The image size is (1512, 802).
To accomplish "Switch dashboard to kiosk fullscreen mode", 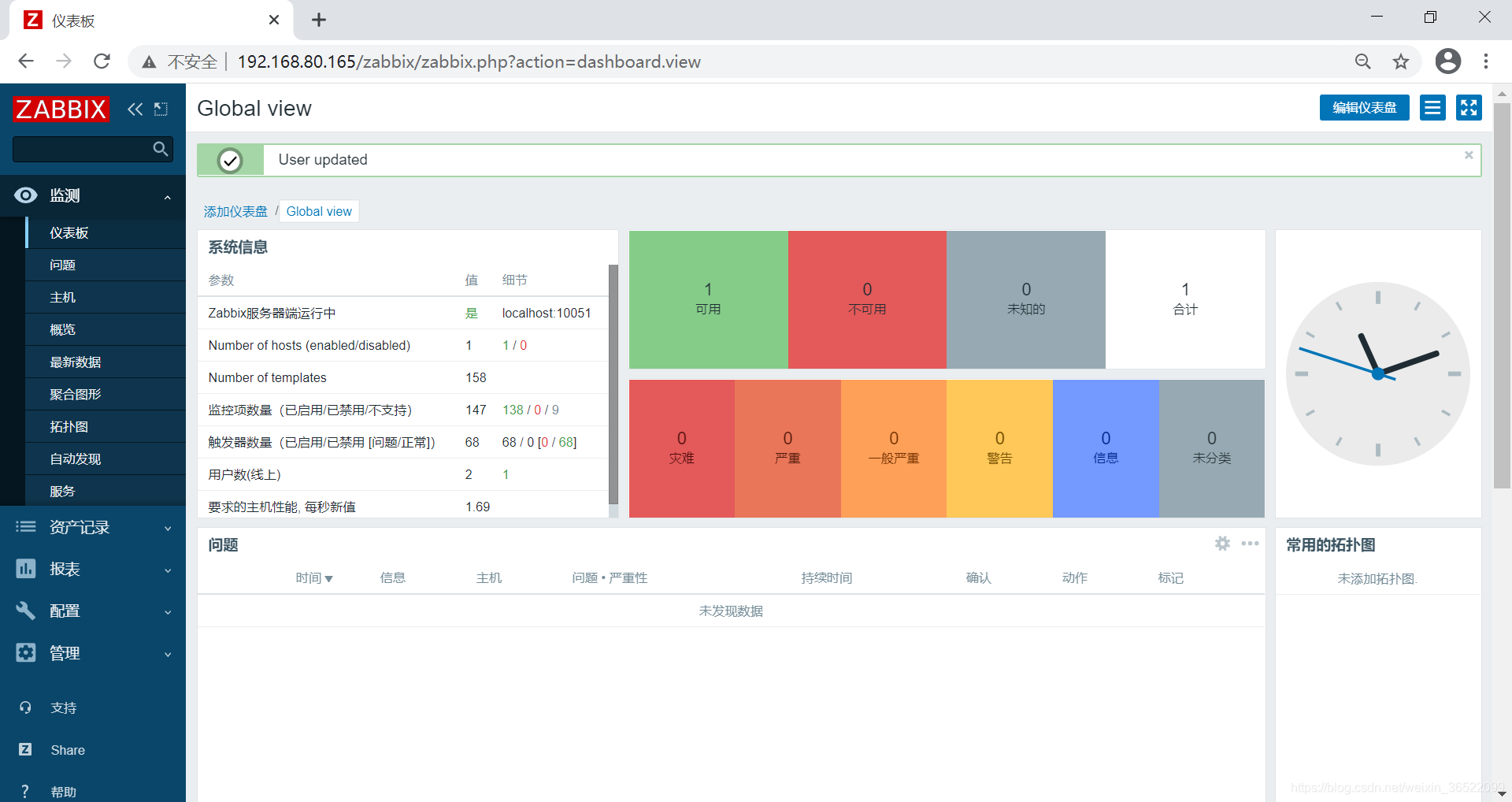I will [1469, 108].
